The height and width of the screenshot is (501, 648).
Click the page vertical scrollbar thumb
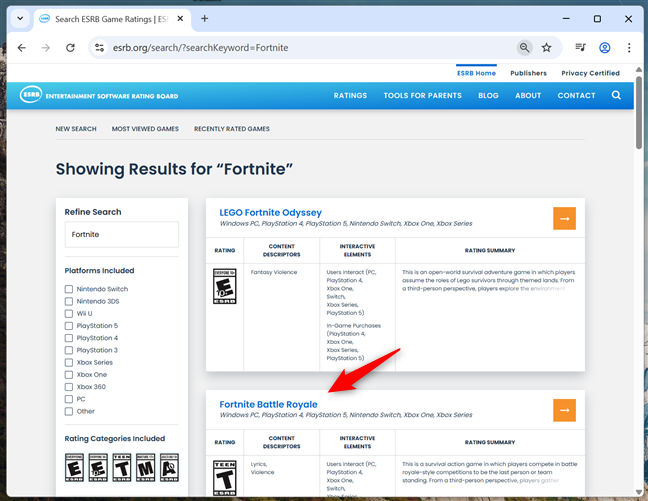[639, 112]
